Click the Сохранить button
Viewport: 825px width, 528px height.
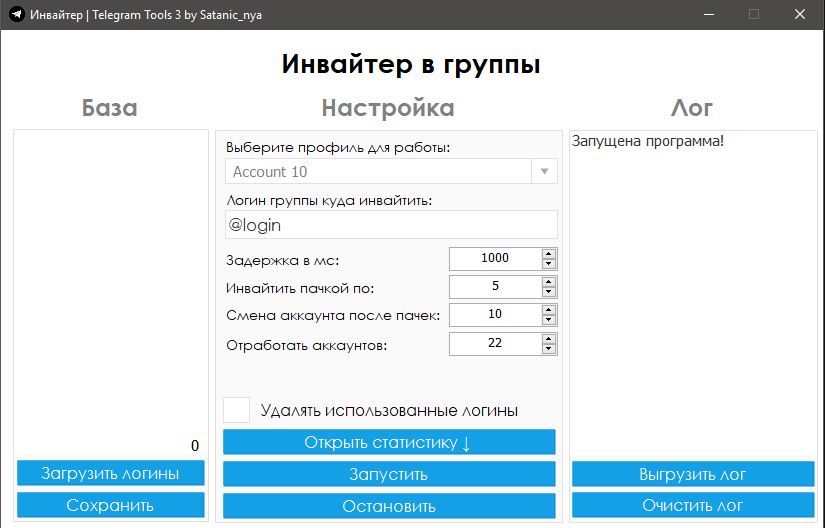click(111, 505)
